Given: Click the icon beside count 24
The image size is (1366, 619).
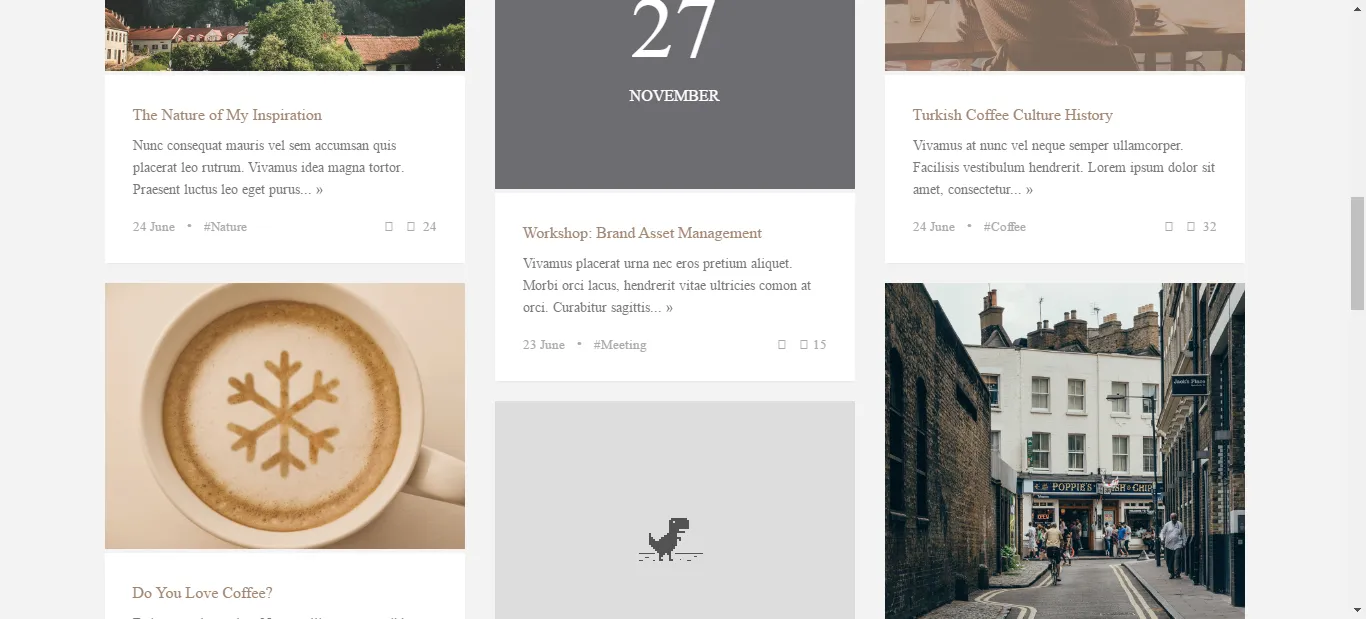Looking at the screenshot, I should click(x=411, y=227).
